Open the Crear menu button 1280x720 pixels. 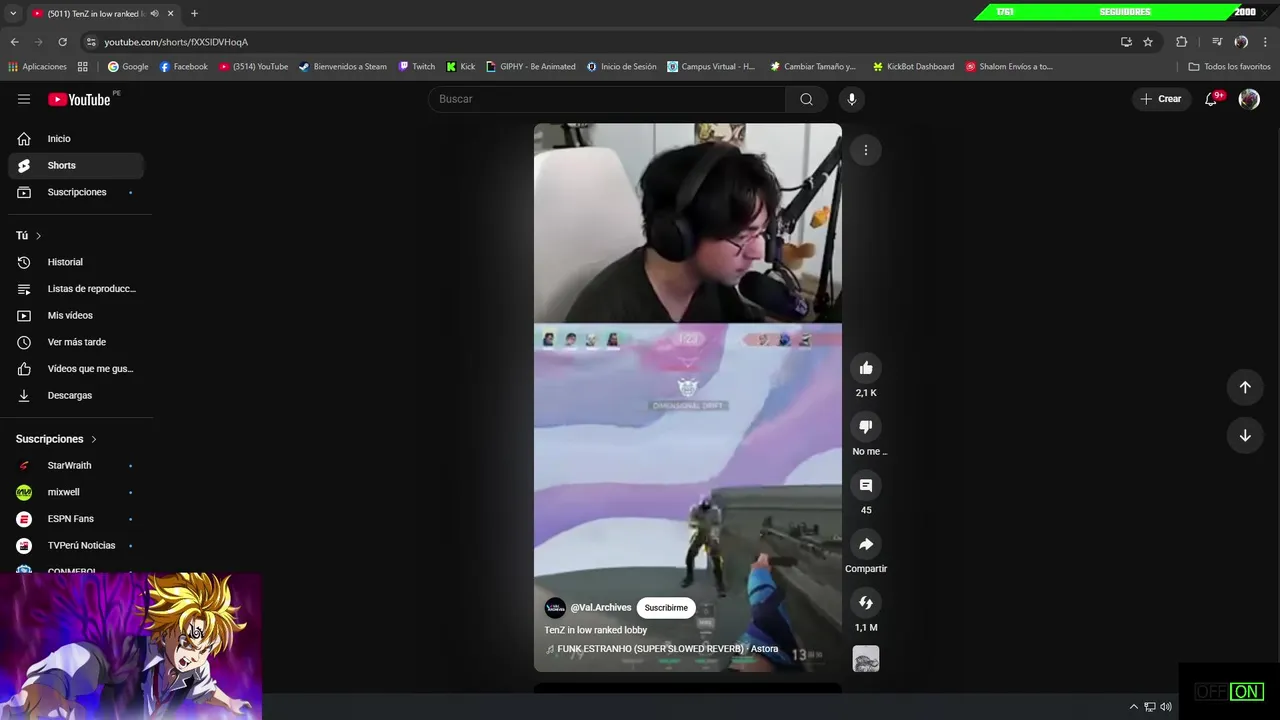pos(1161,99)
